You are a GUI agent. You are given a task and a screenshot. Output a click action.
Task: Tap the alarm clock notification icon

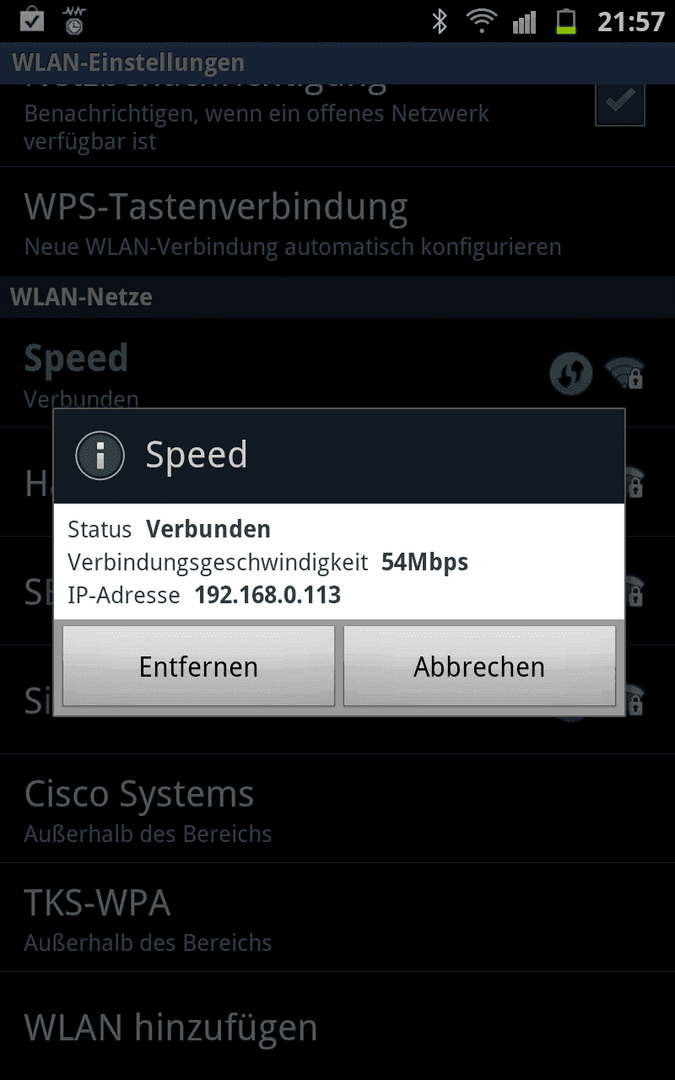74,20
